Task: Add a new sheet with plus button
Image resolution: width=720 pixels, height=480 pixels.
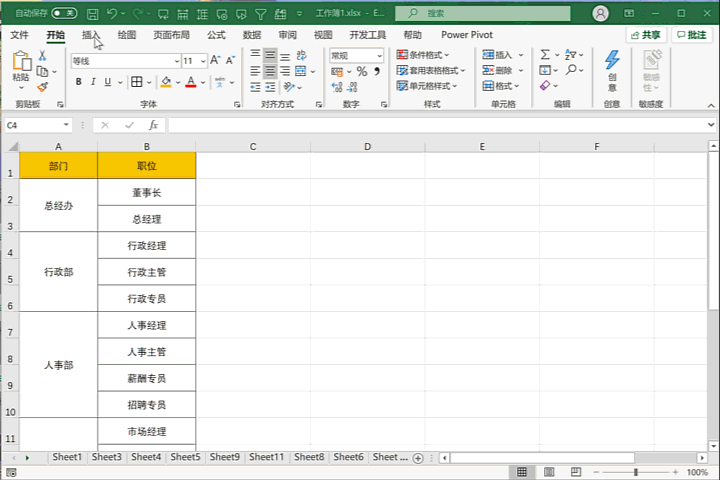Action: 418,458
